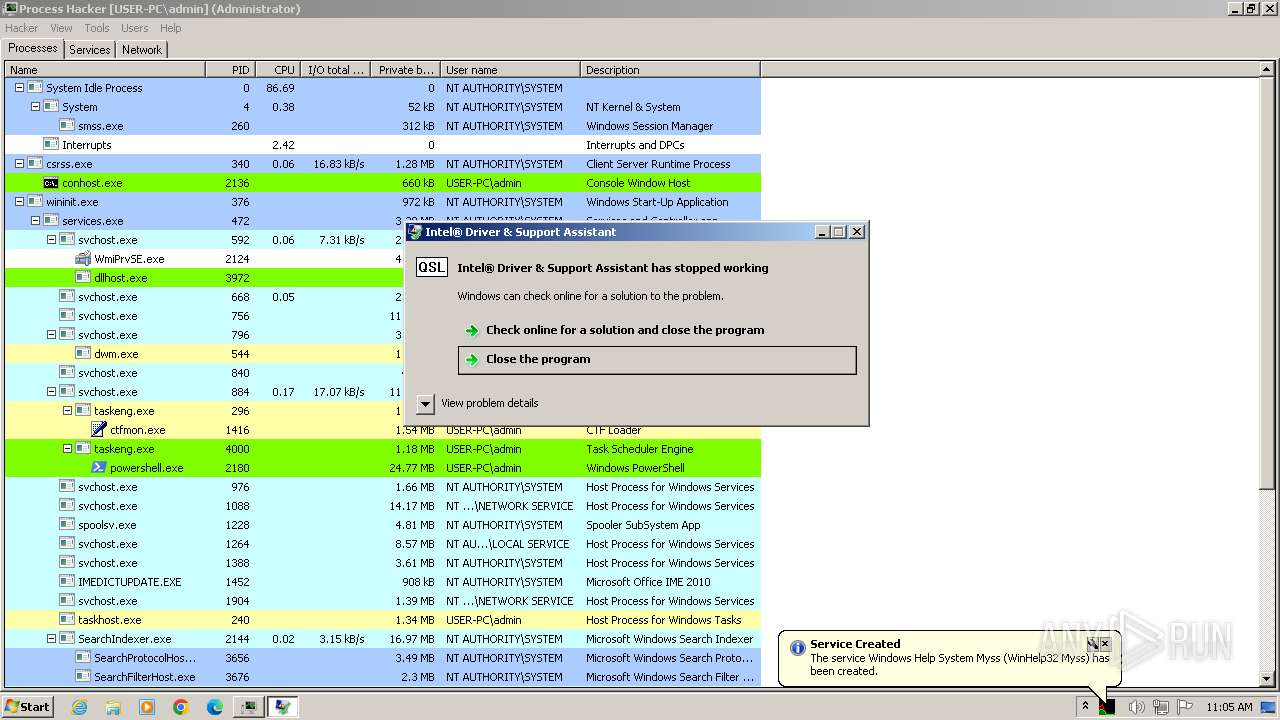The height and width of the screenshot is (720, 1280).
Task: Close the Service Created notification balloon
Action: (1105, 644)
